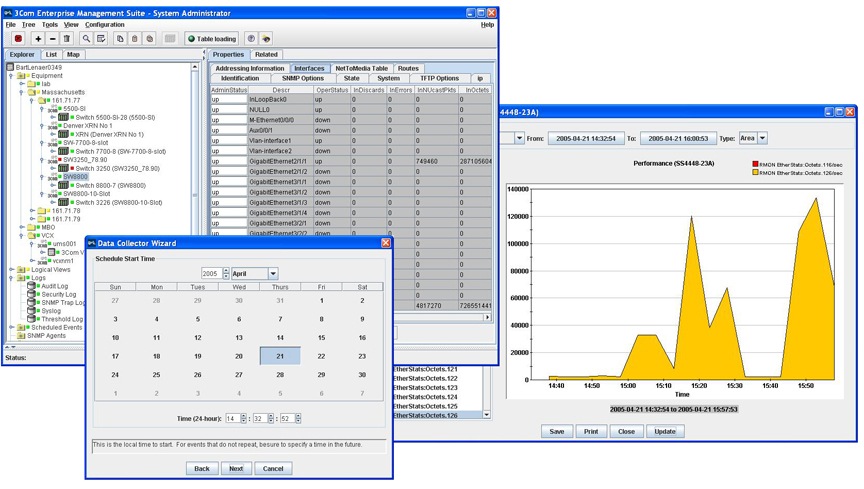The image size is (864, 489).
Task: Click the From date field in Performance window
Action: 586,138
